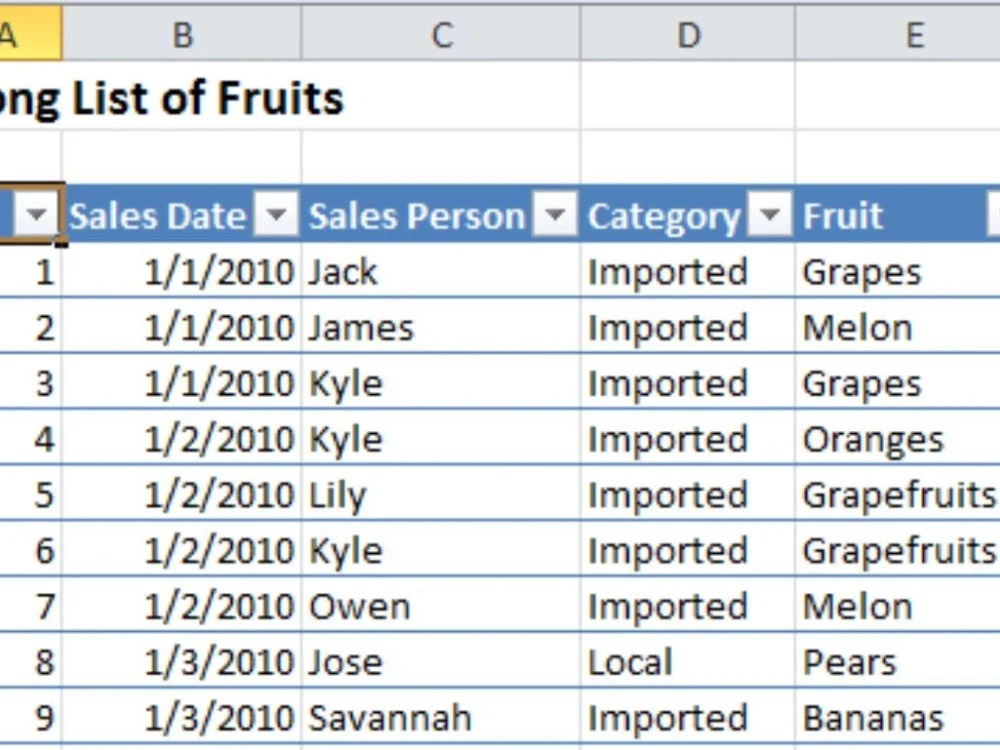
Task: Click the 'Long List of Fruits' title cell
Action: click(170, 98)
